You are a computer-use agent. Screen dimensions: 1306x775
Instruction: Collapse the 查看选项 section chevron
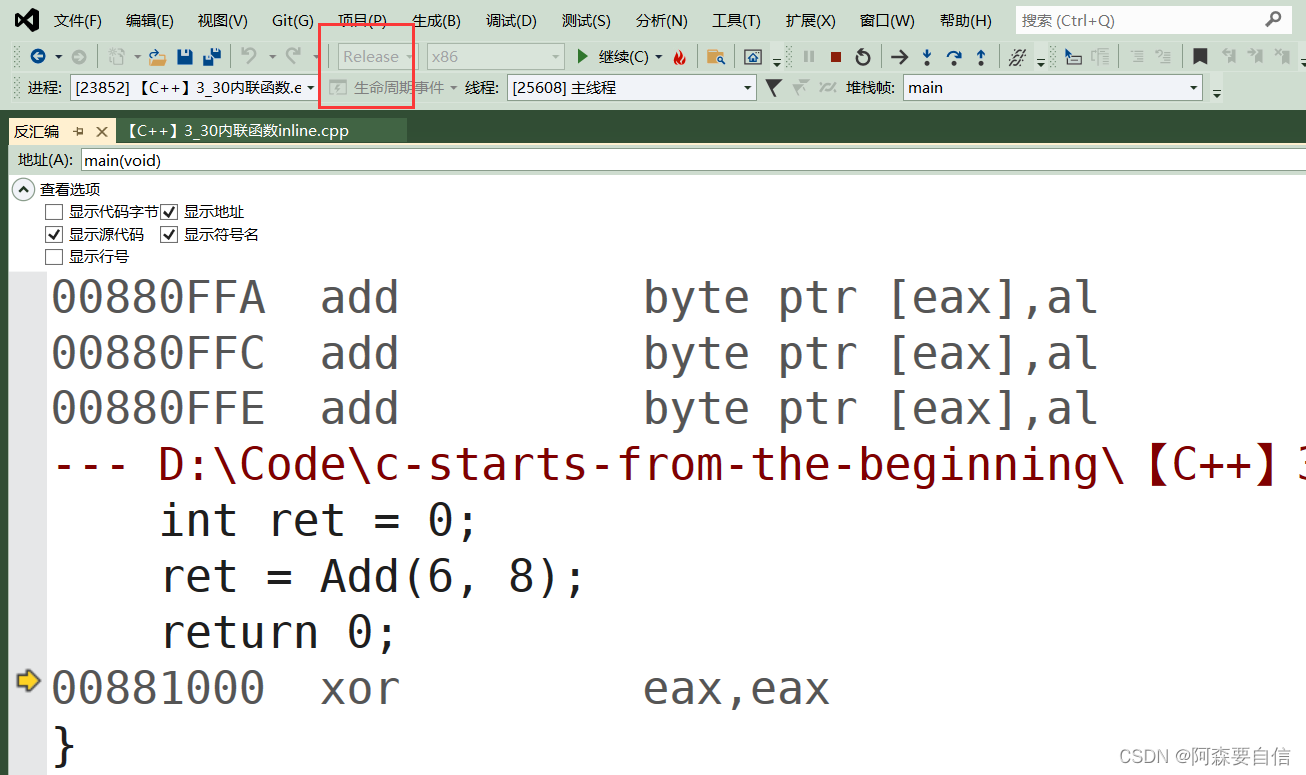pyautogui.click(x=23, y=189)
